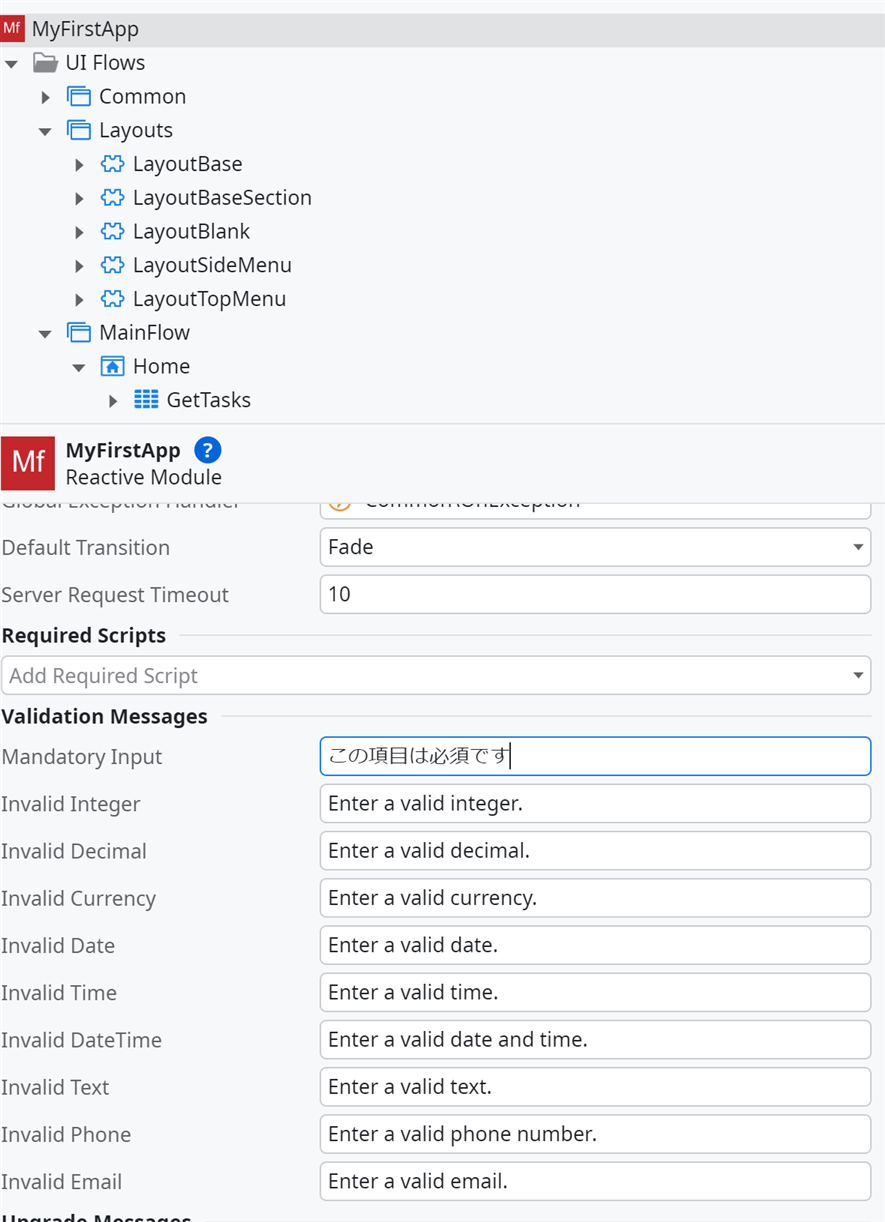Expand the GetTasks aggregate

pyautogui.click(x=113, y=400)
